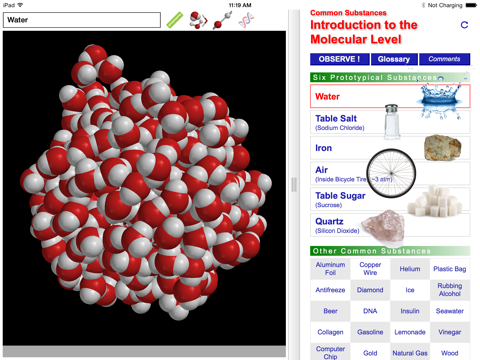This screenshot has width=480, height=360.
Task: Open the Seawater substance
Action: click(450, 311)
